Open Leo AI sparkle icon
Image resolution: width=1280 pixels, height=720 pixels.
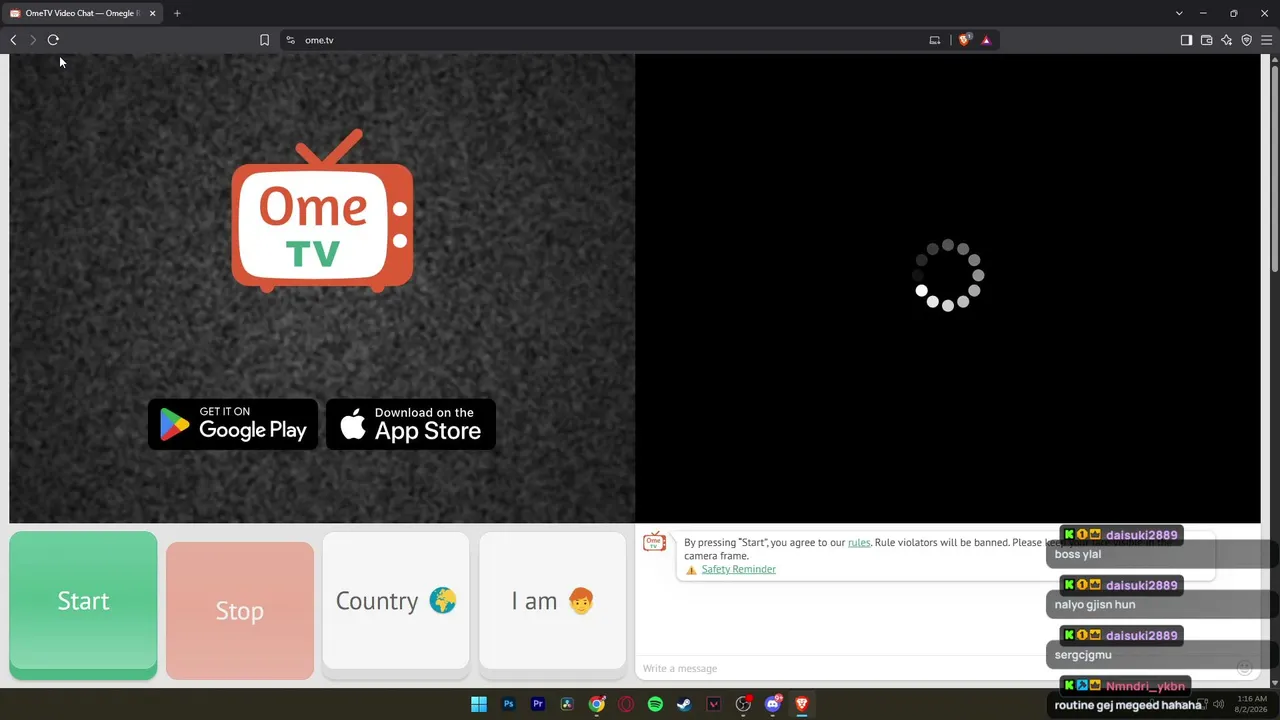click(1226, 40)
